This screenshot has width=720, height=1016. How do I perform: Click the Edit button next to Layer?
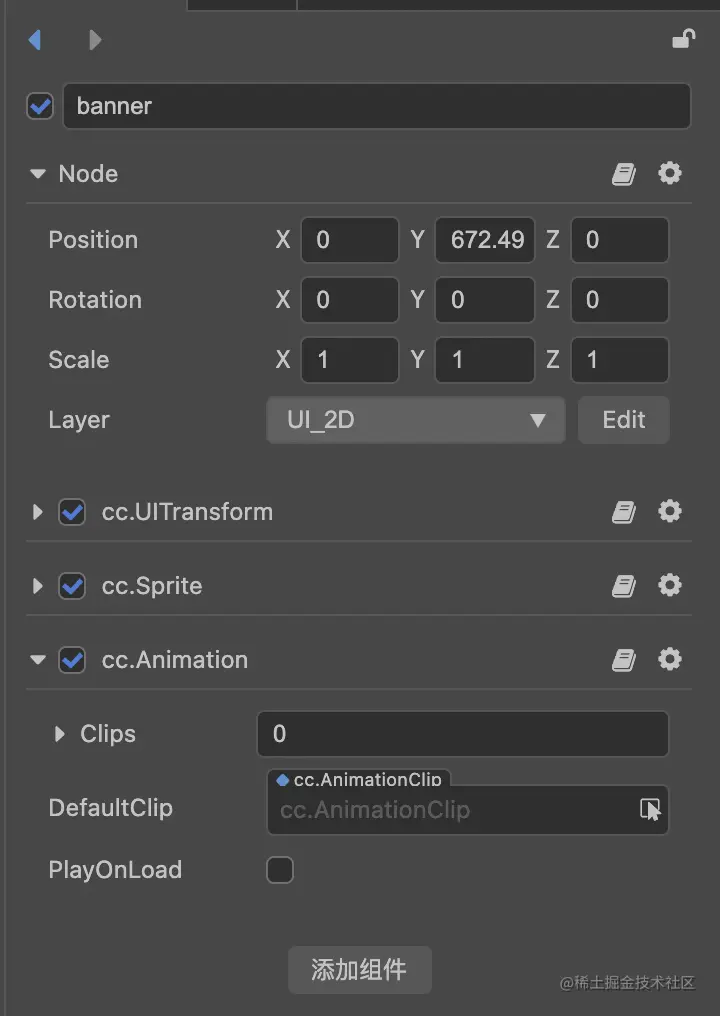(x=623, y=420)
